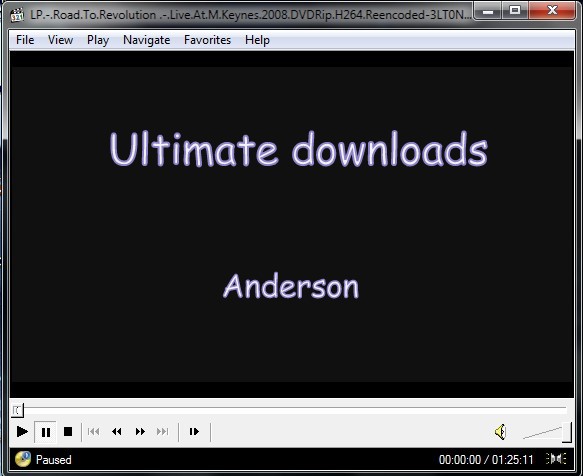Image resolution: width=583 pixels, height=476 pixels.
Task: Adjust the volume slider handle
Action: click(567, 432)
